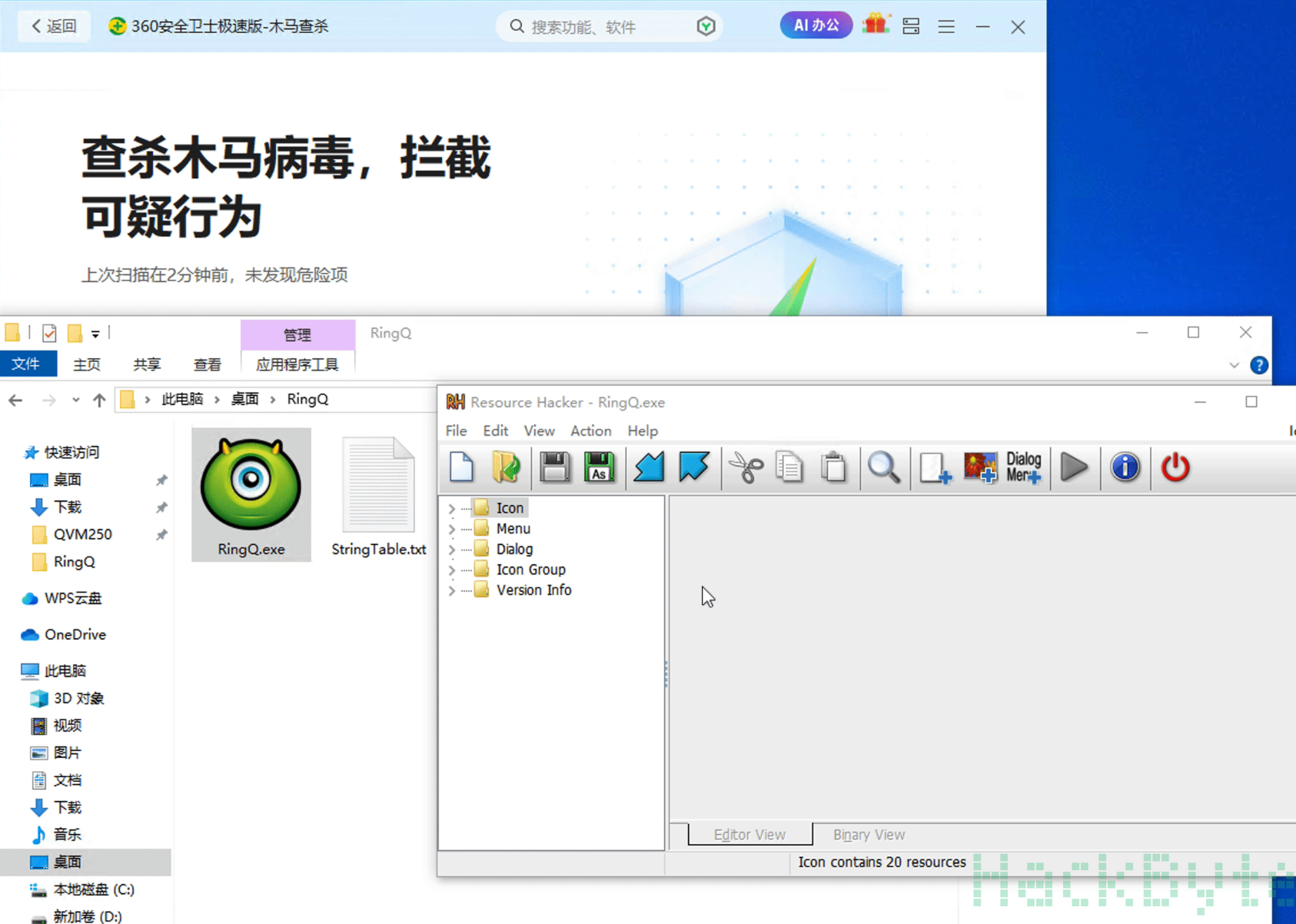Viewport: 1296px width, 924px height.
Task: Select OneDrive in Explorer navigation pane
Action: point(75,634)
